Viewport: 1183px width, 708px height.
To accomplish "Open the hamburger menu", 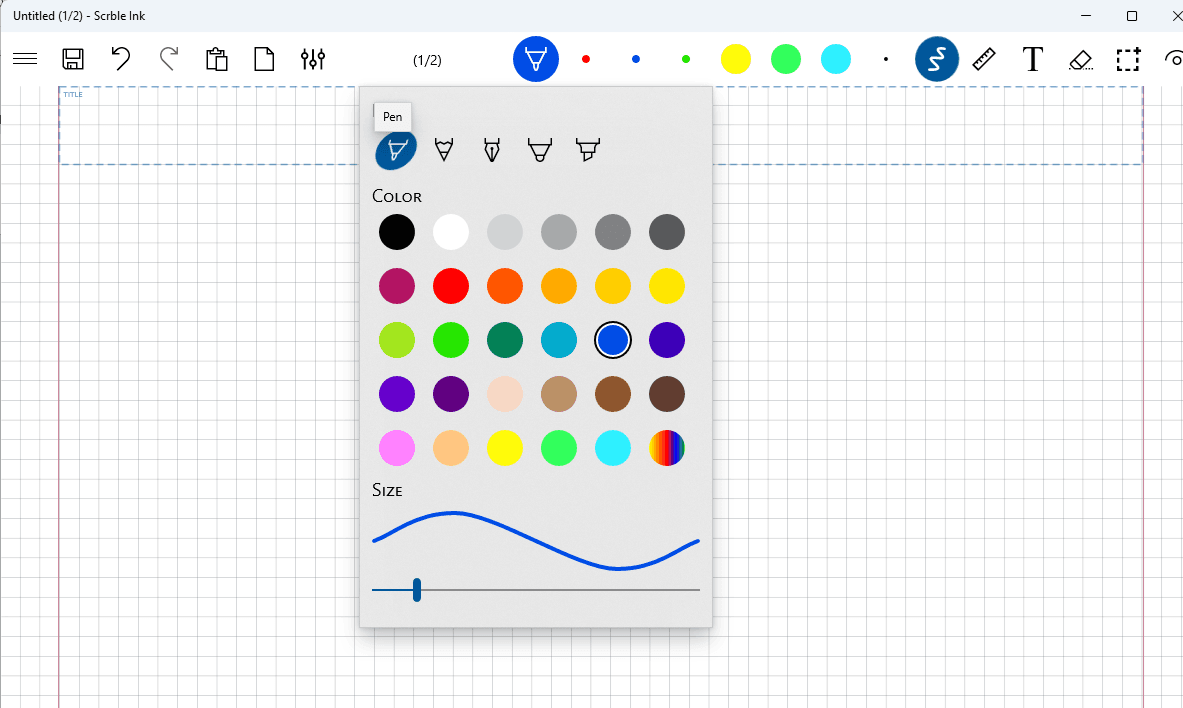I will click(x=25, y=59).
